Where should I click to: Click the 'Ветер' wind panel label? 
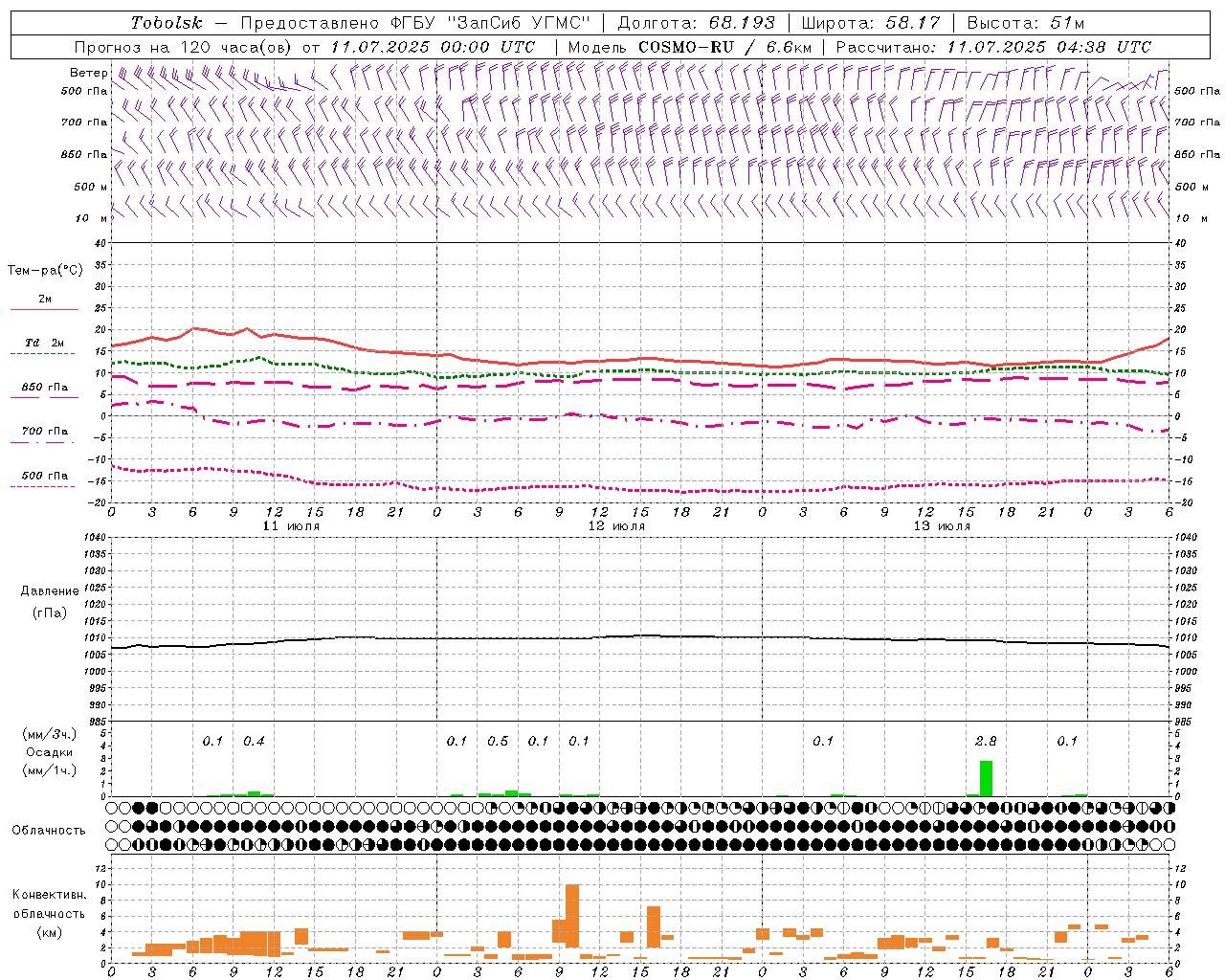[88, 73]
